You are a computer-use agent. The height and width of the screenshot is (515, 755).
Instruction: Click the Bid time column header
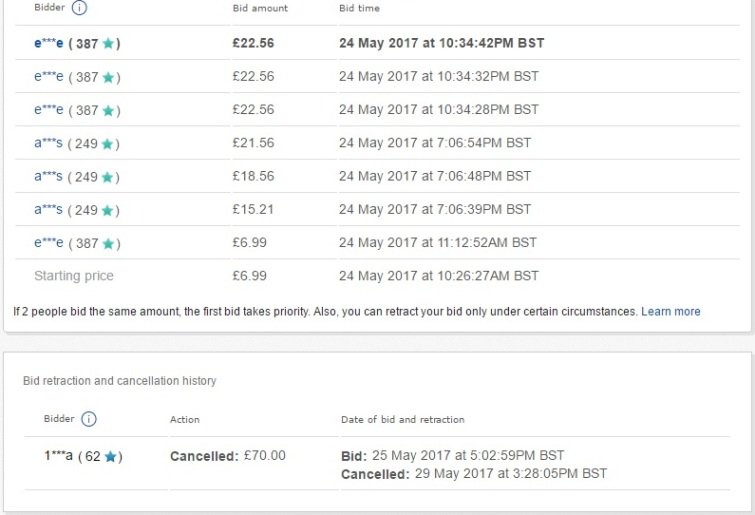click(x=359, y=8)
